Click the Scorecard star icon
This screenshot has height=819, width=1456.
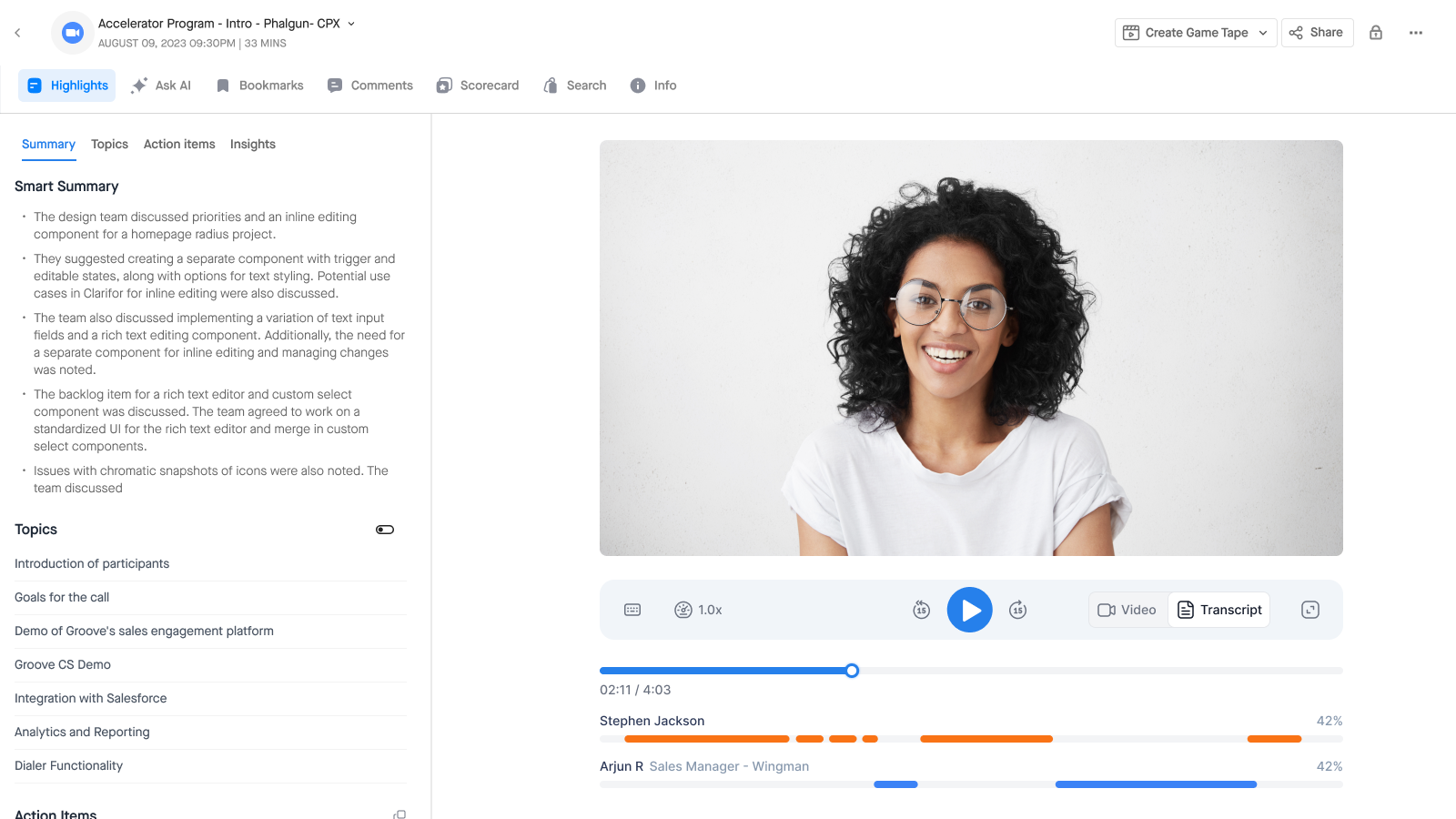(x=444, y=86)
